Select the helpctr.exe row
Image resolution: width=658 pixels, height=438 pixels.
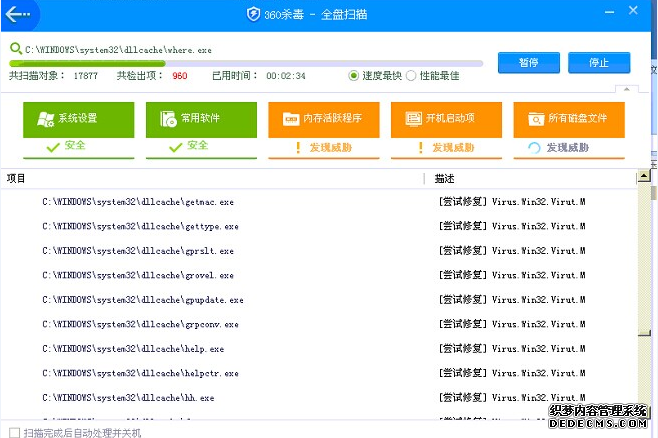pyautogui.click(x=319, y=373)
